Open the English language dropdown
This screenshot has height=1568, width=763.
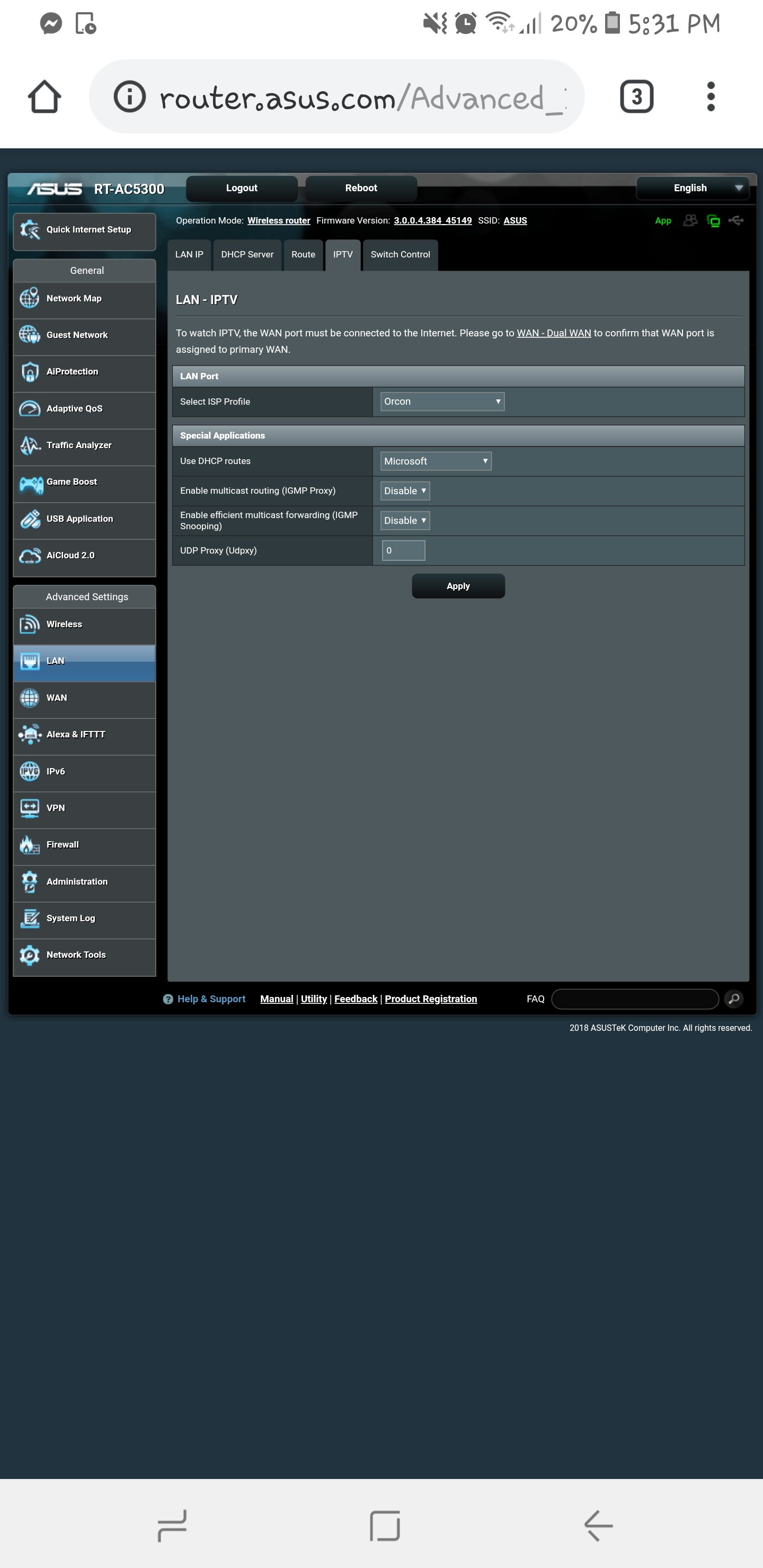[x=692, y=188]
